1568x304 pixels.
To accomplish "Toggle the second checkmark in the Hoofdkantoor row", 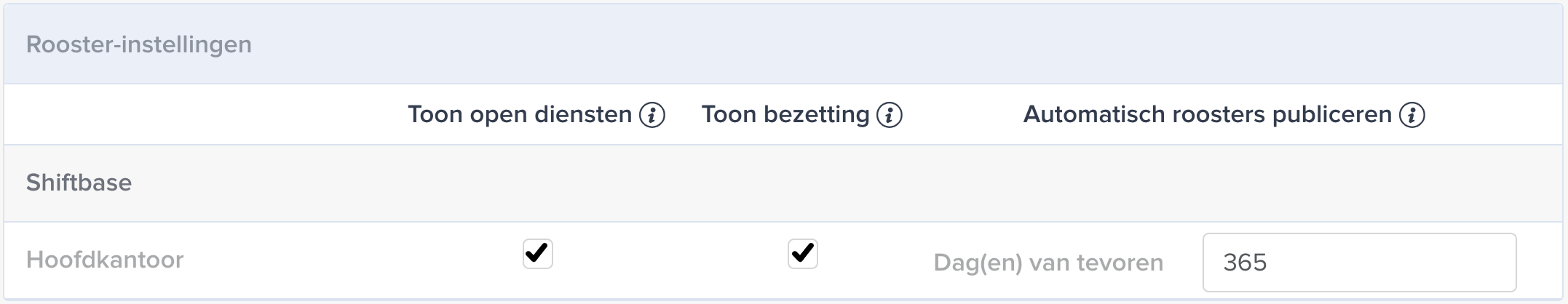I will 802,254.
